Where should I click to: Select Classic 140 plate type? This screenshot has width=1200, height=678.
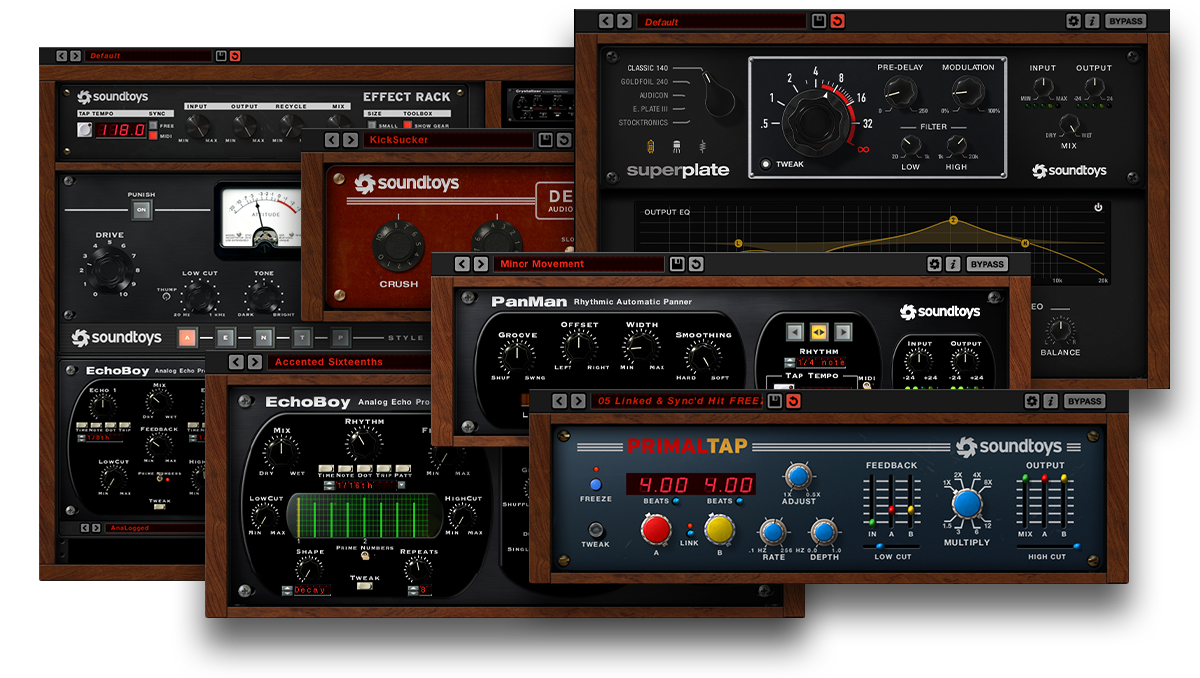(x=648, y=69)
